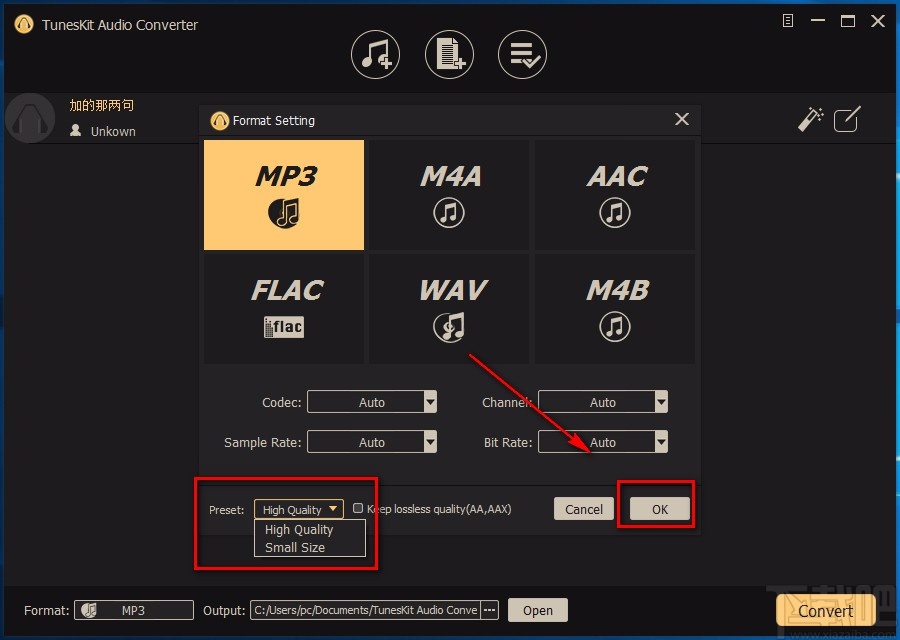Click the Unkown artist label

(113, 131)
